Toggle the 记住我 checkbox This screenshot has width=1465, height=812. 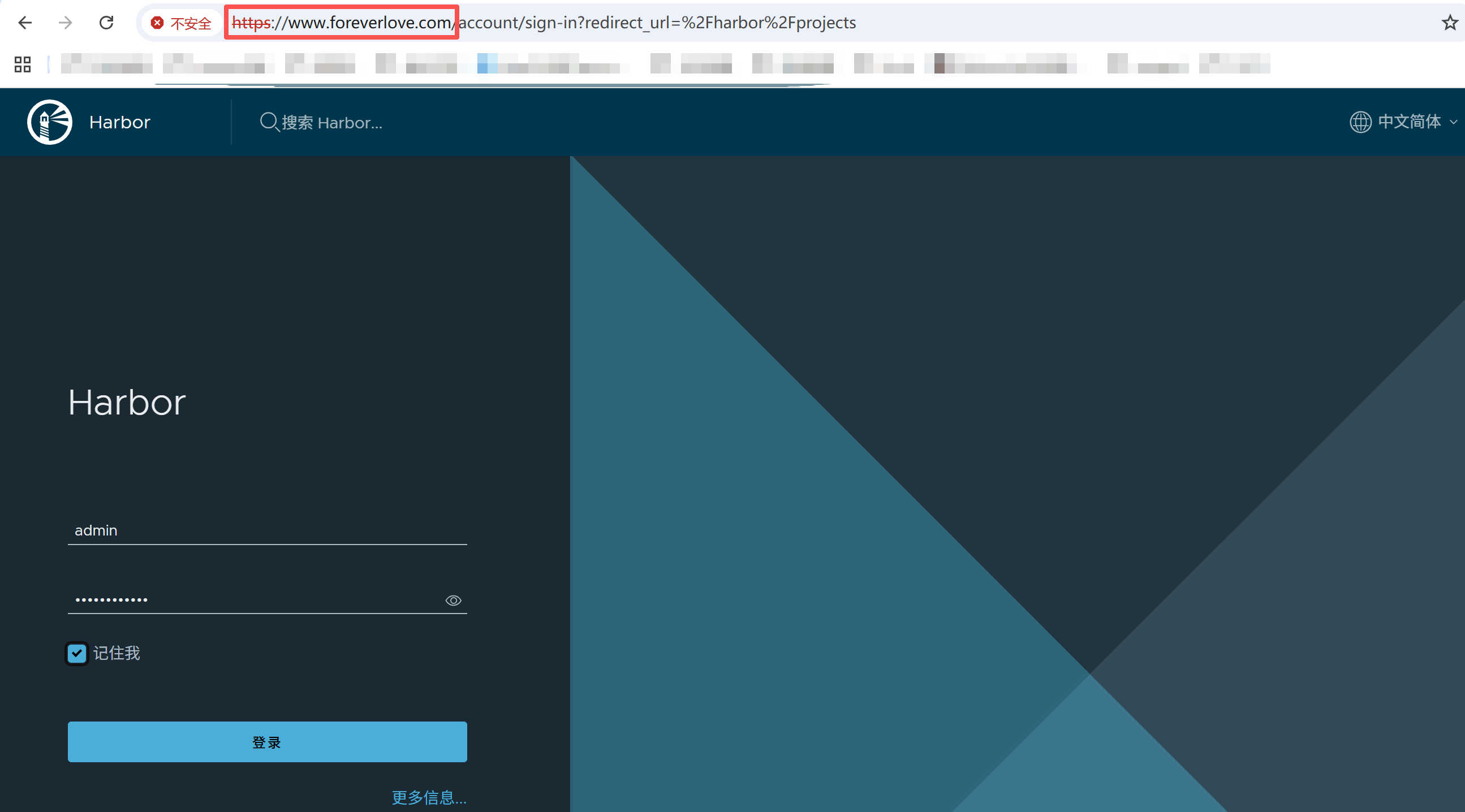[x=77, y=653]
